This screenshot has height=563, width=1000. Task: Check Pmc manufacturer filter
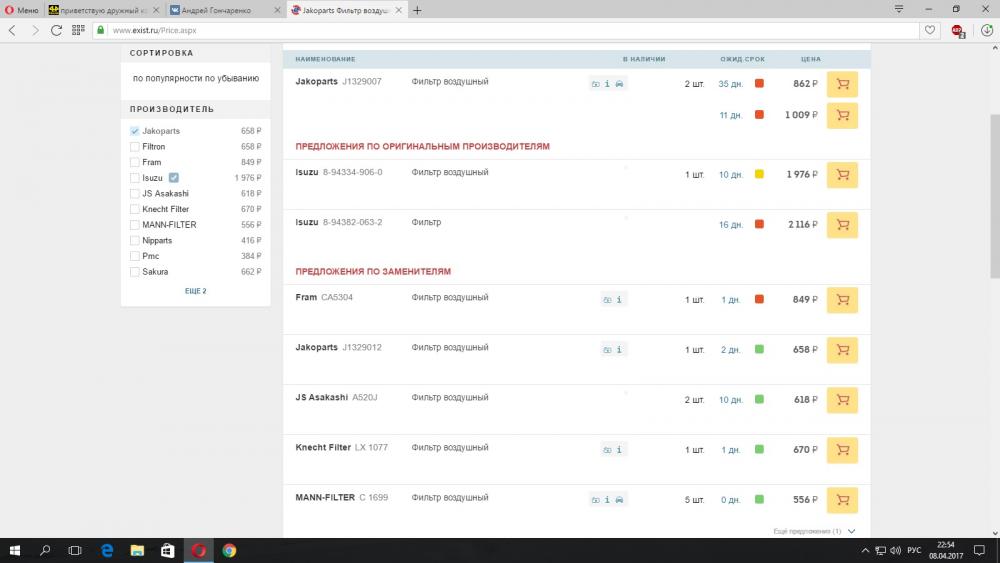click(x=135, y=256)
